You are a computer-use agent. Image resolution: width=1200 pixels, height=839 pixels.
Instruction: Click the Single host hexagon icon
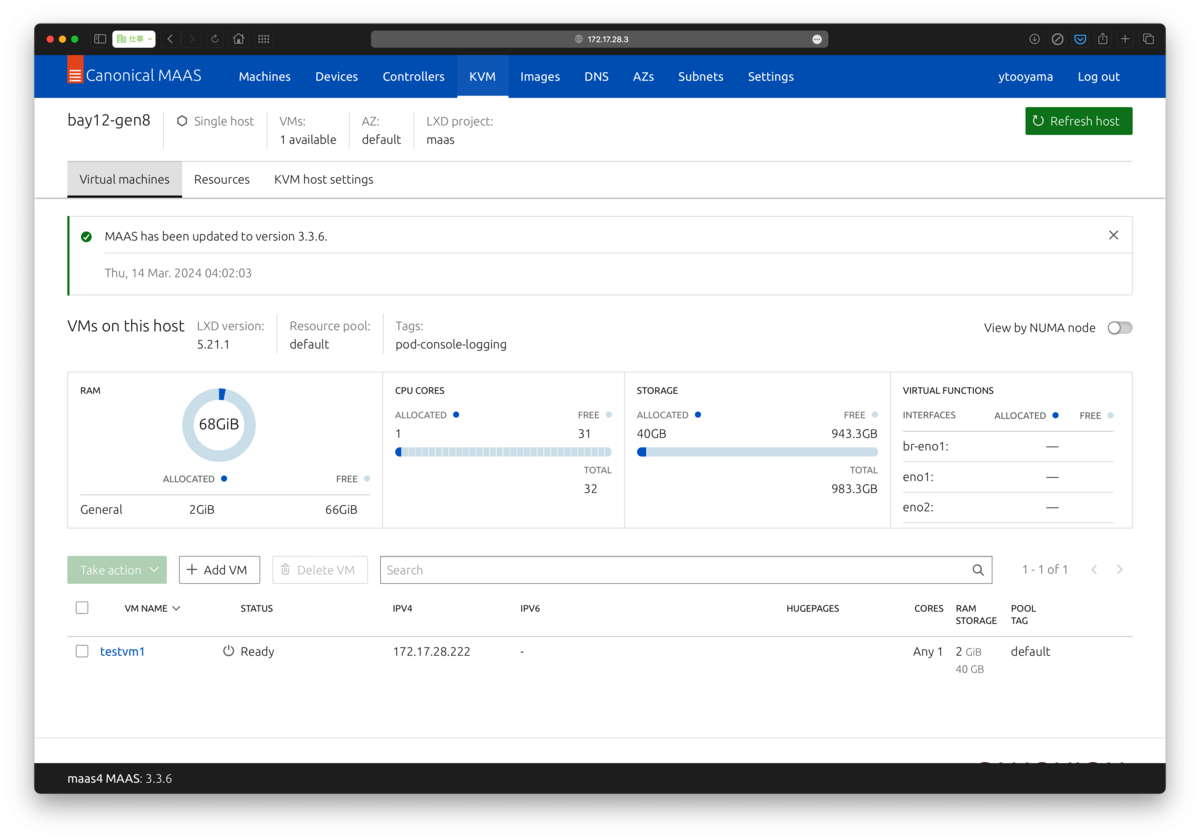tap(182, 121)
